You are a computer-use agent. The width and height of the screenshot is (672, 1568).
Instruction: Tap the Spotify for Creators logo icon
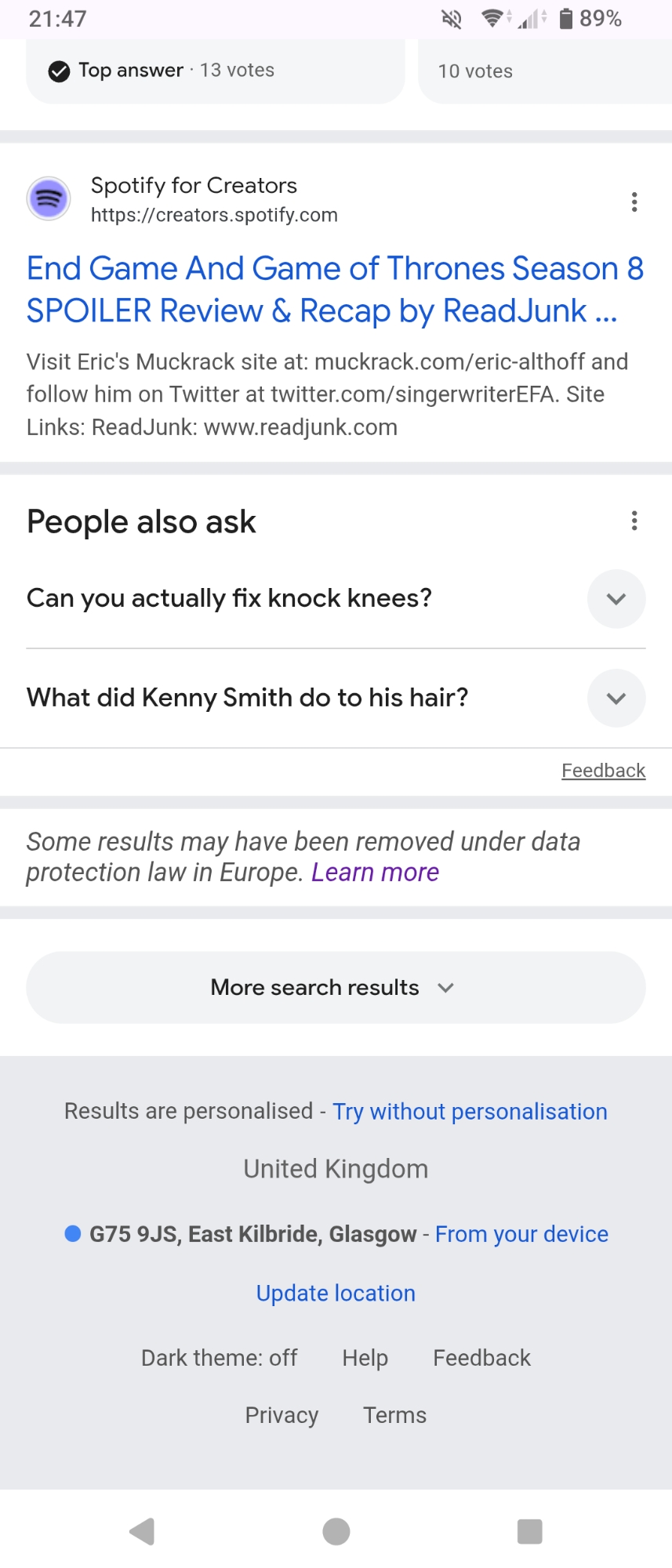(49, 198)
